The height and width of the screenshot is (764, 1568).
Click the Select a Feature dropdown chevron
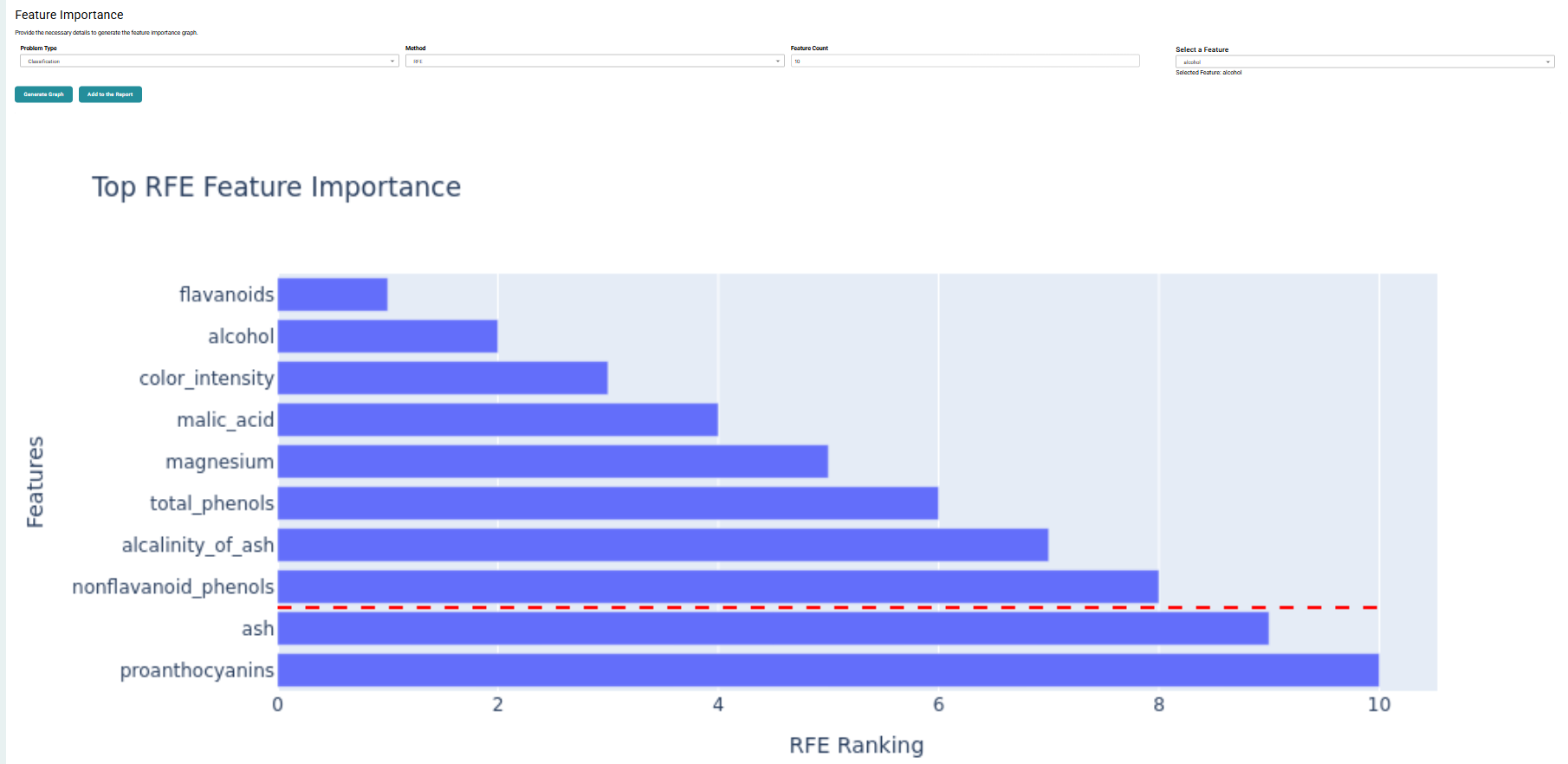(1549, 62)
